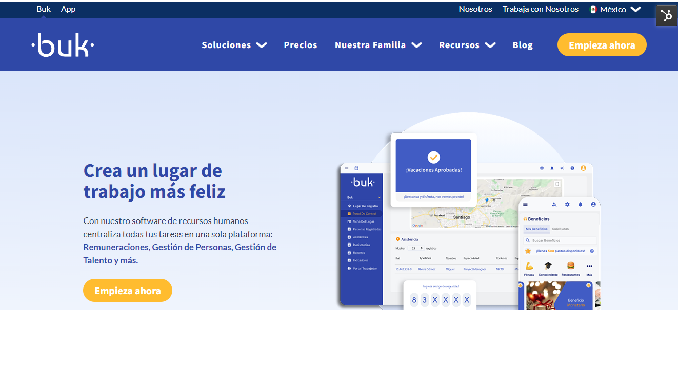Click the 'Crea un lugar de trabajo más feliz' heading
The height and width of the screenshot is (390, 680).
tap(154, 181)
